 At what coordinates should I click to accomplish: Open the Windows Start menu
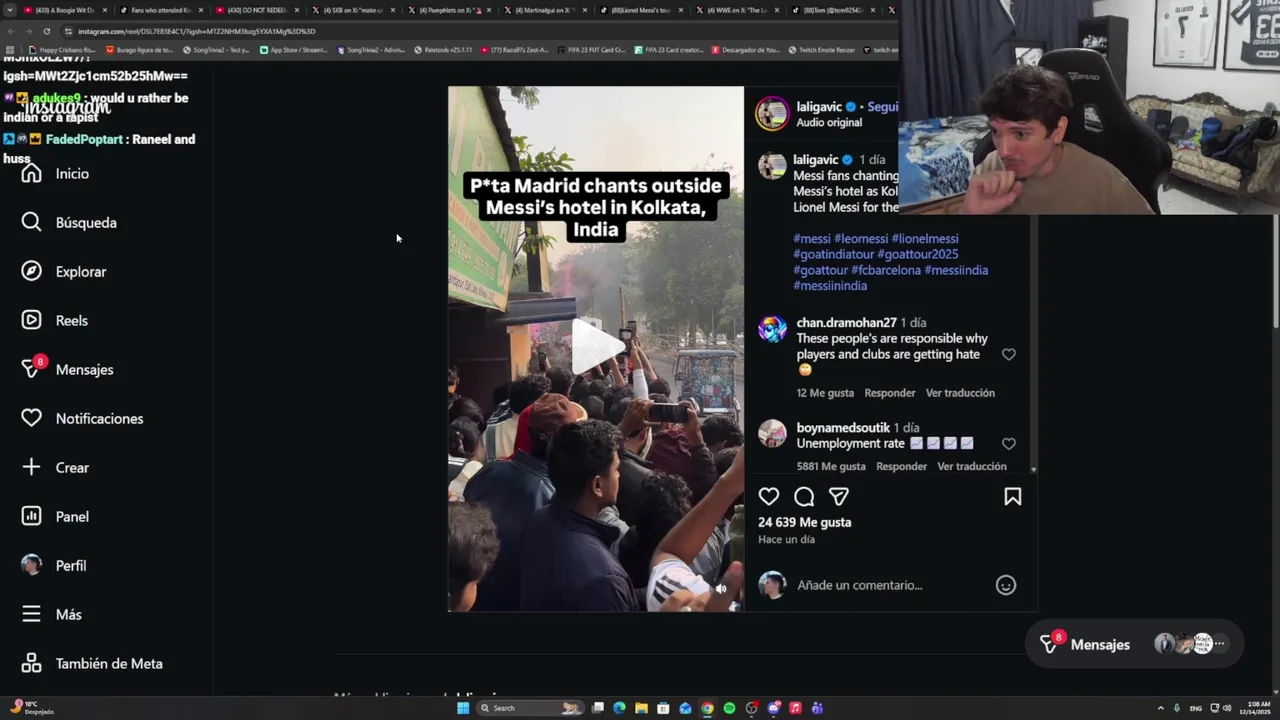[x=463, y=708]
